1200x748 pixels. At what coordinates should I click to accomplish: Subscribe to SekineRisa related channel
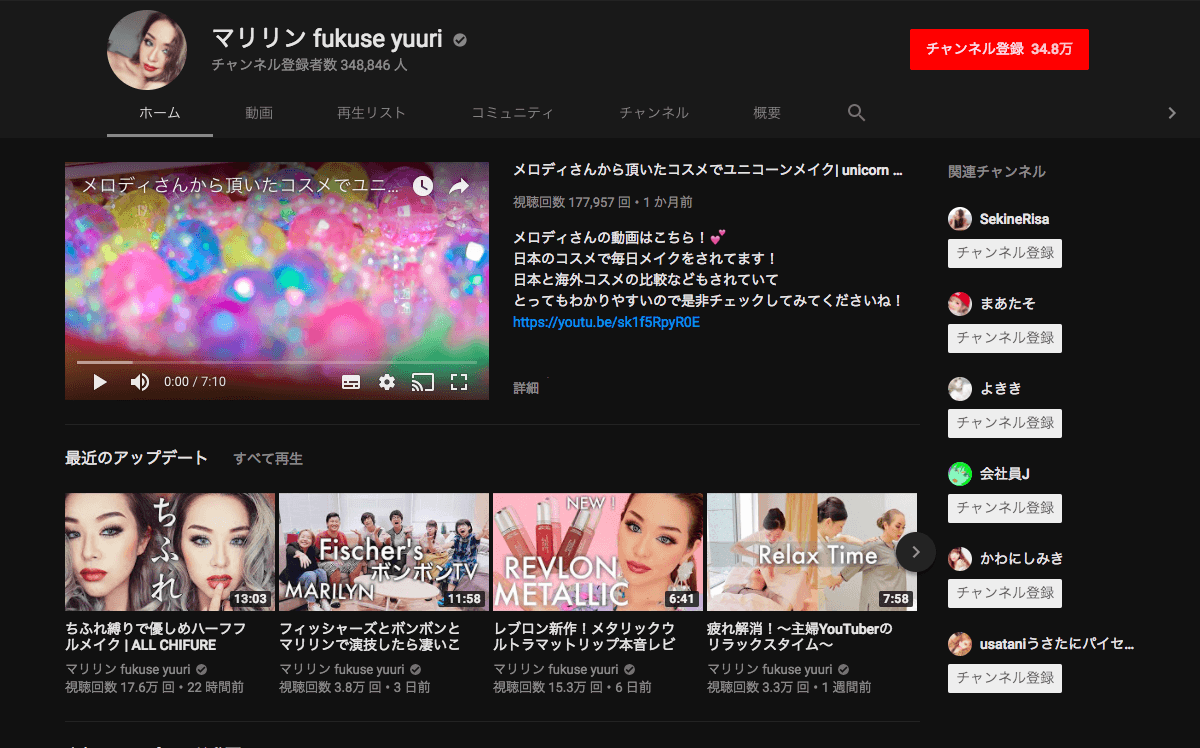coord(1004,253)
